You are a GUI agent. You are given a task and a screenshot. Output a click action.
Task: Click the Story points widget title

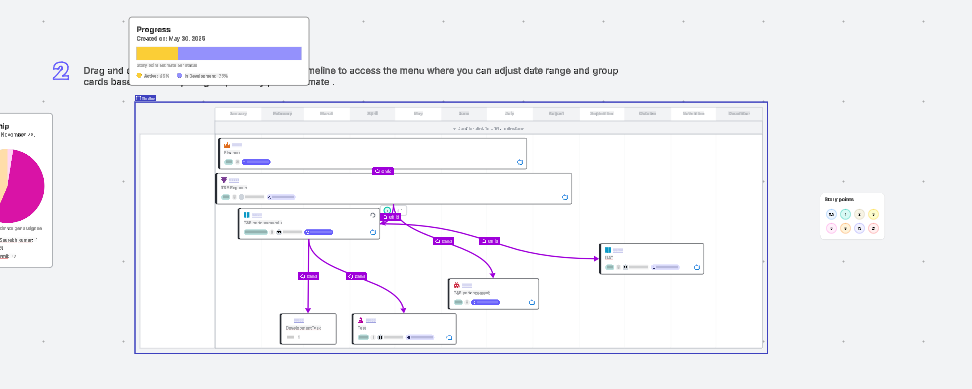coord(839,199)
